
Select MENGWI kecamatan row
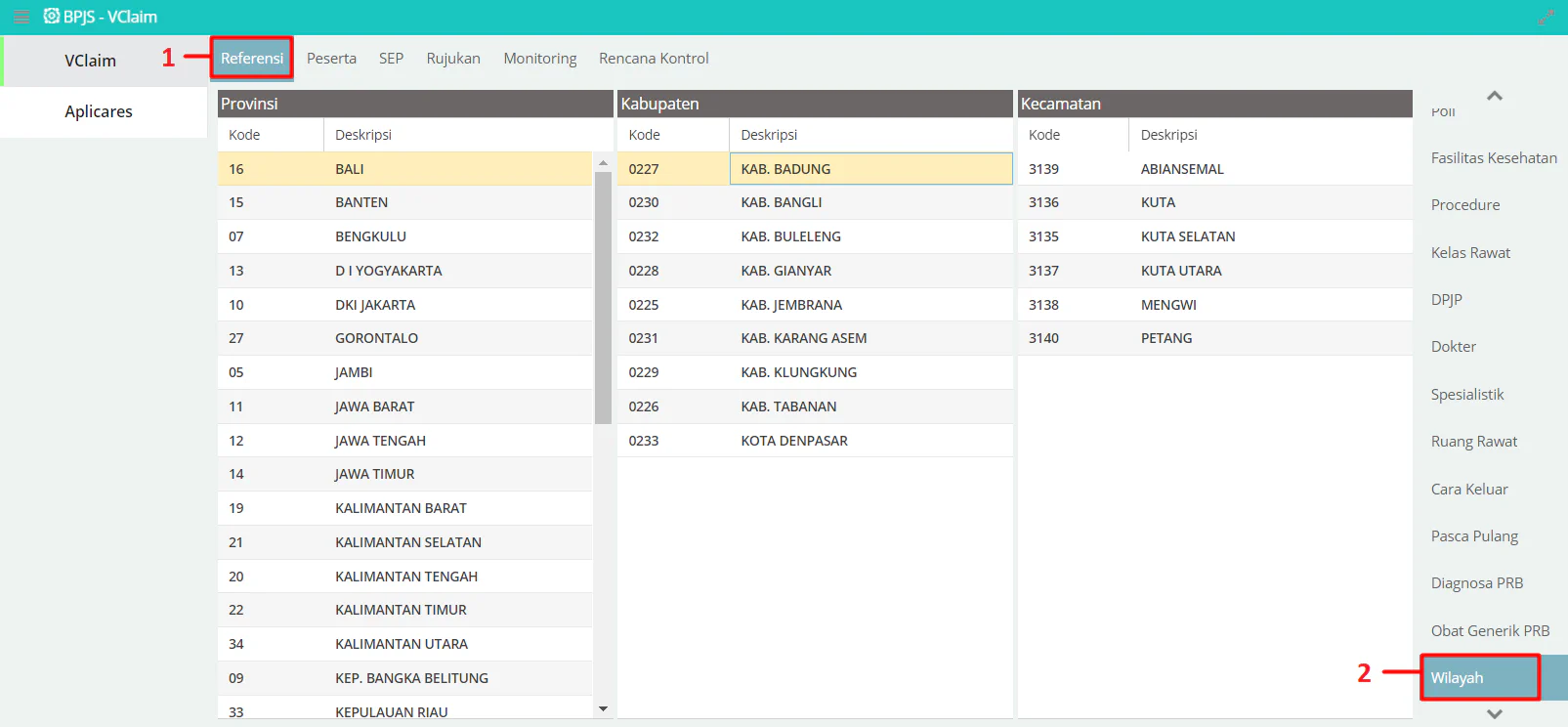click(1215, 305)
